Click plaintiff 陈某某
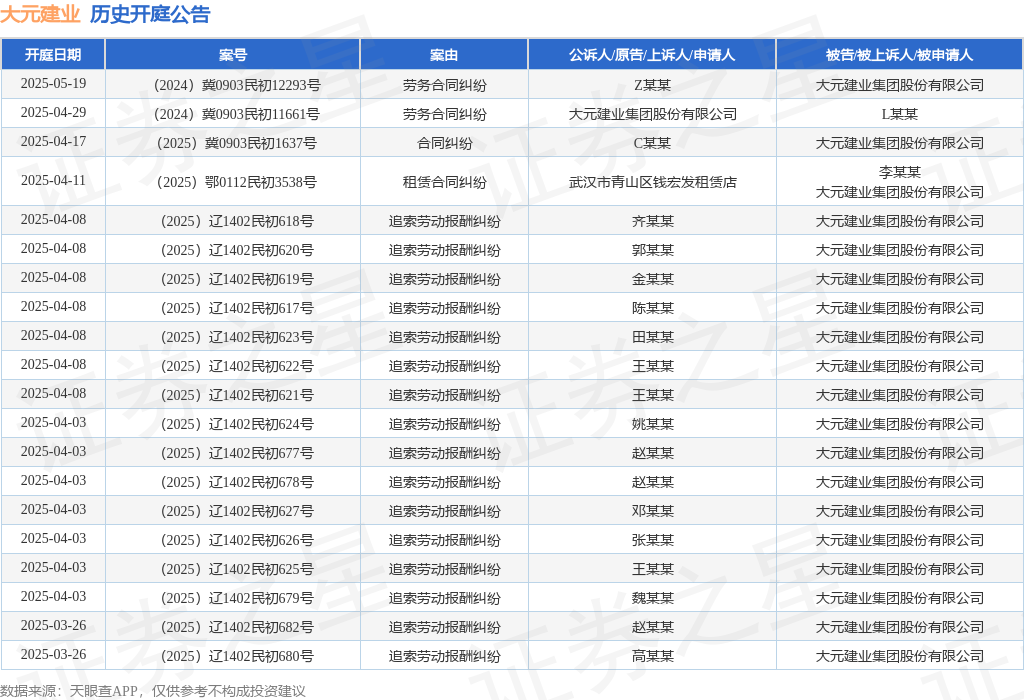The image size is (1024, 700). (x=652, y=308)
